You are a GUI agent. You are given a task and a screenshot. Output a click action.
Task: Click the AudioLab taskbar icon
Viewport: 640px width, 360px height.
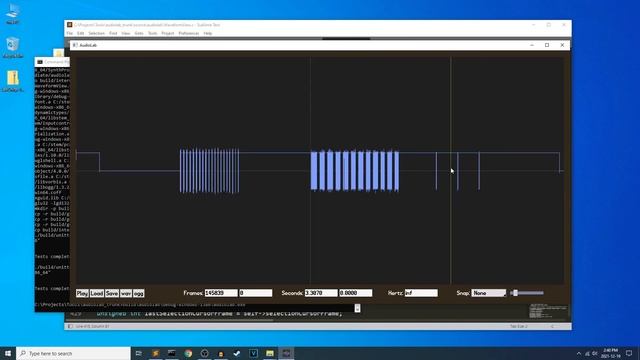pyautogui.click(x=286, y=353)
